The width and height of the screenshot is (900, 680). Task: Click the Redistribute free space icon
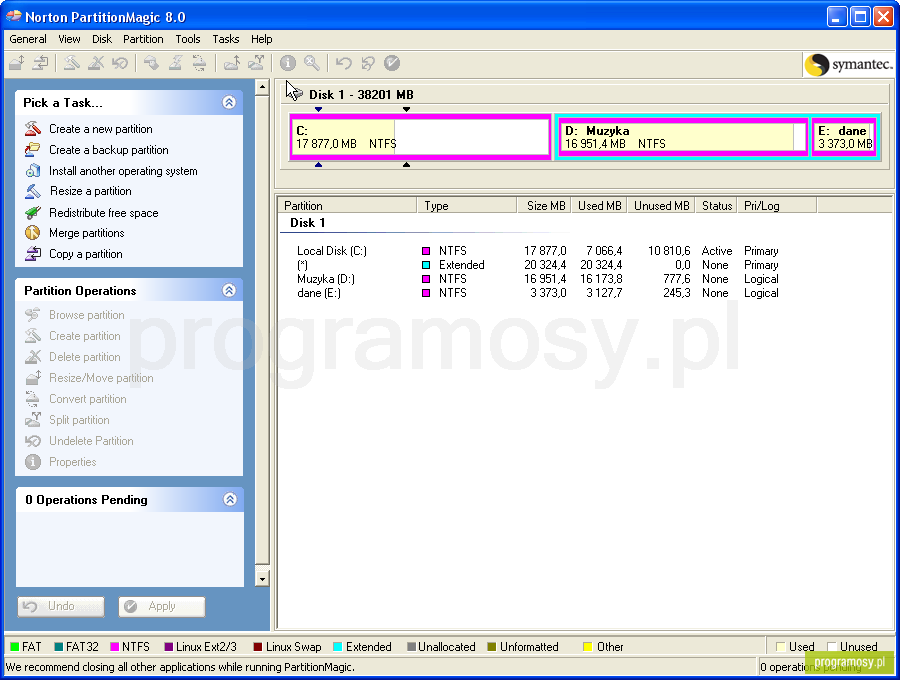tap(33, 212)
